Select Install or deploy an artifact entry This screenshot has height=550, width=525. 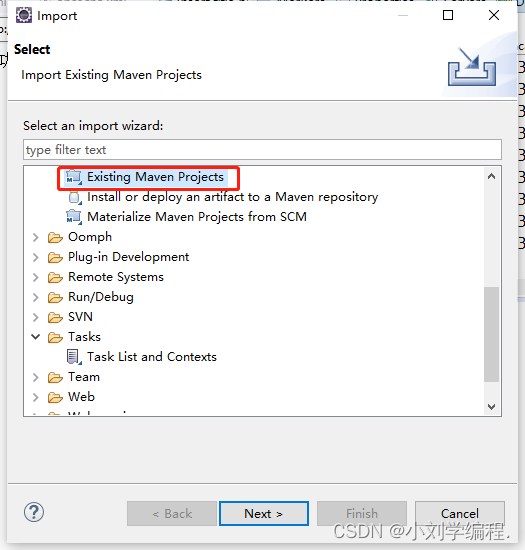pyautogui.click(x=233, y=197)
